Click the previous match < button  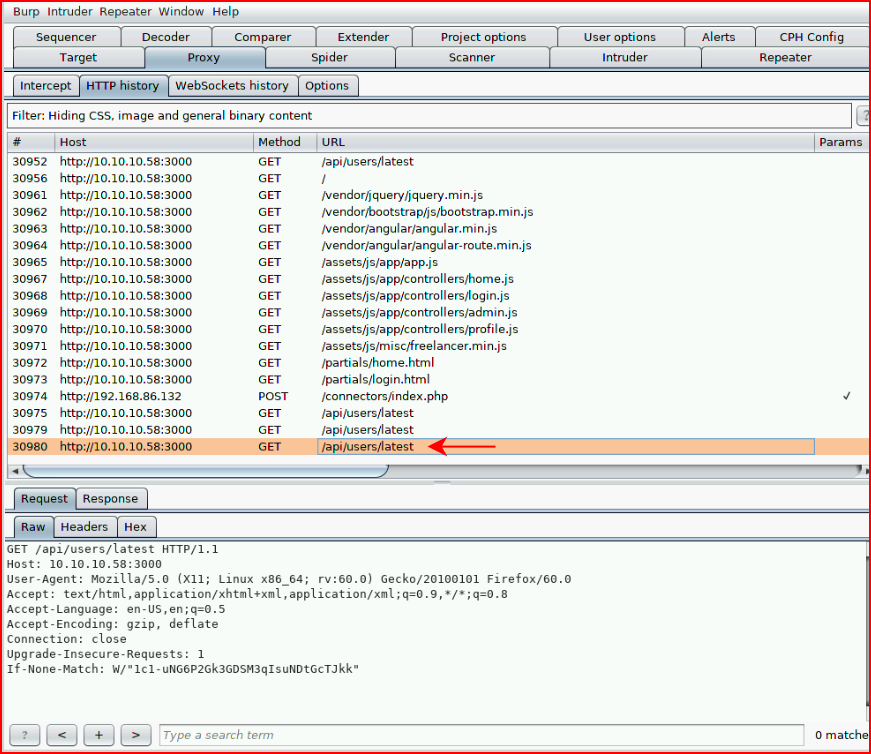tap(62, 735)
